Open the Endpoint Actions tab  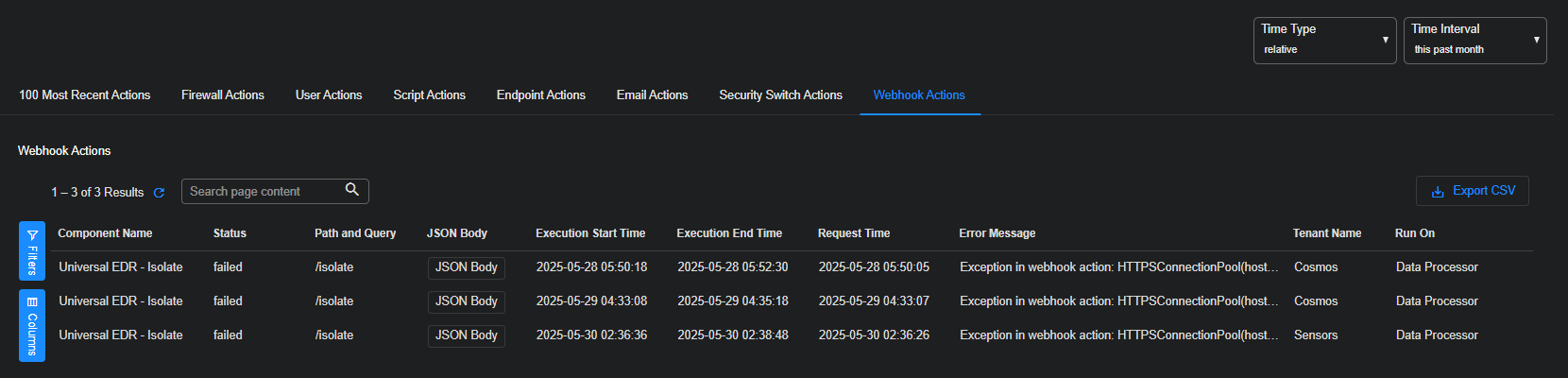540,95
